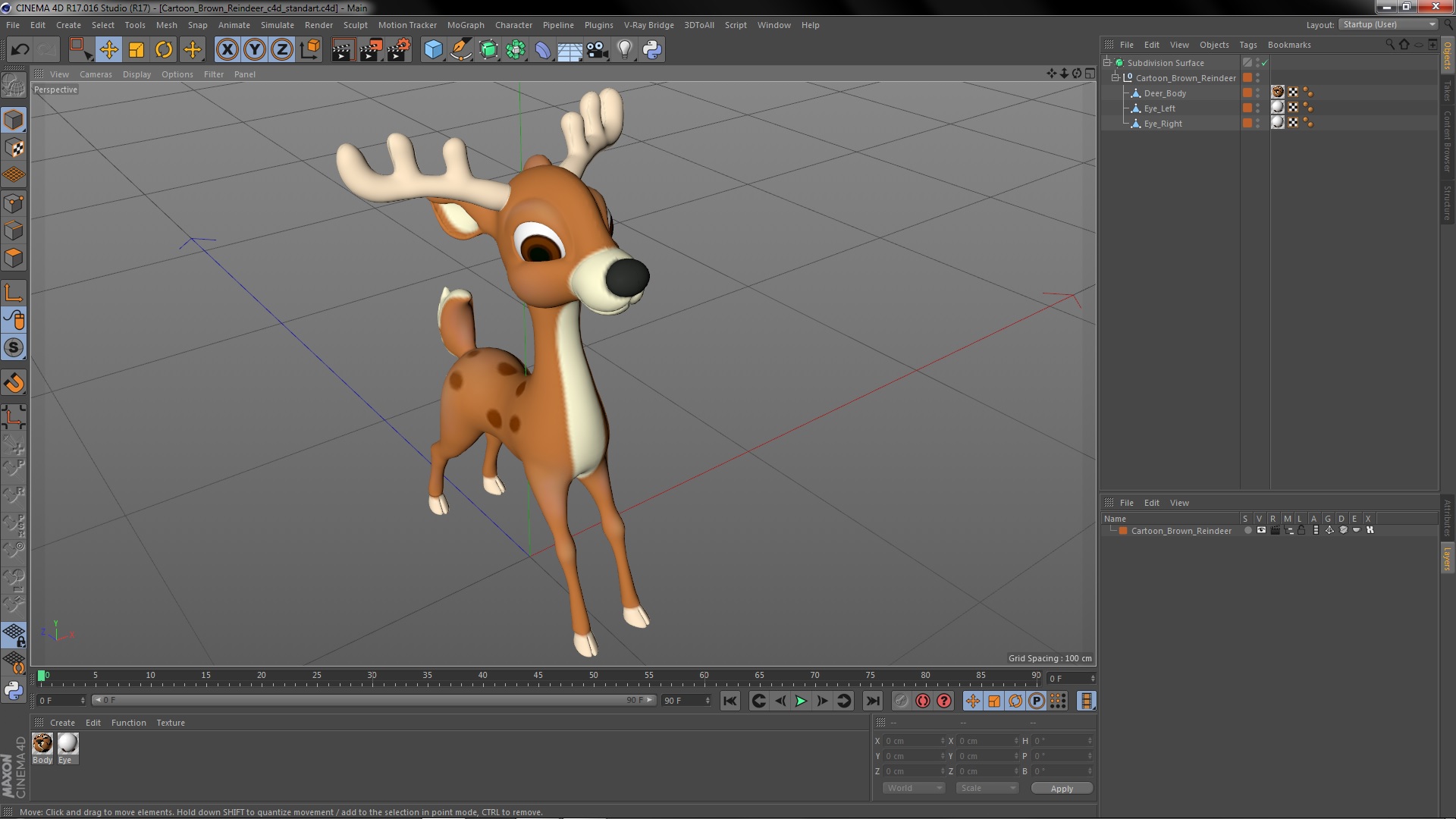Open the Scale mode dropdown
The width and height of the screenshot is (1456, 819).
(987, 788)
